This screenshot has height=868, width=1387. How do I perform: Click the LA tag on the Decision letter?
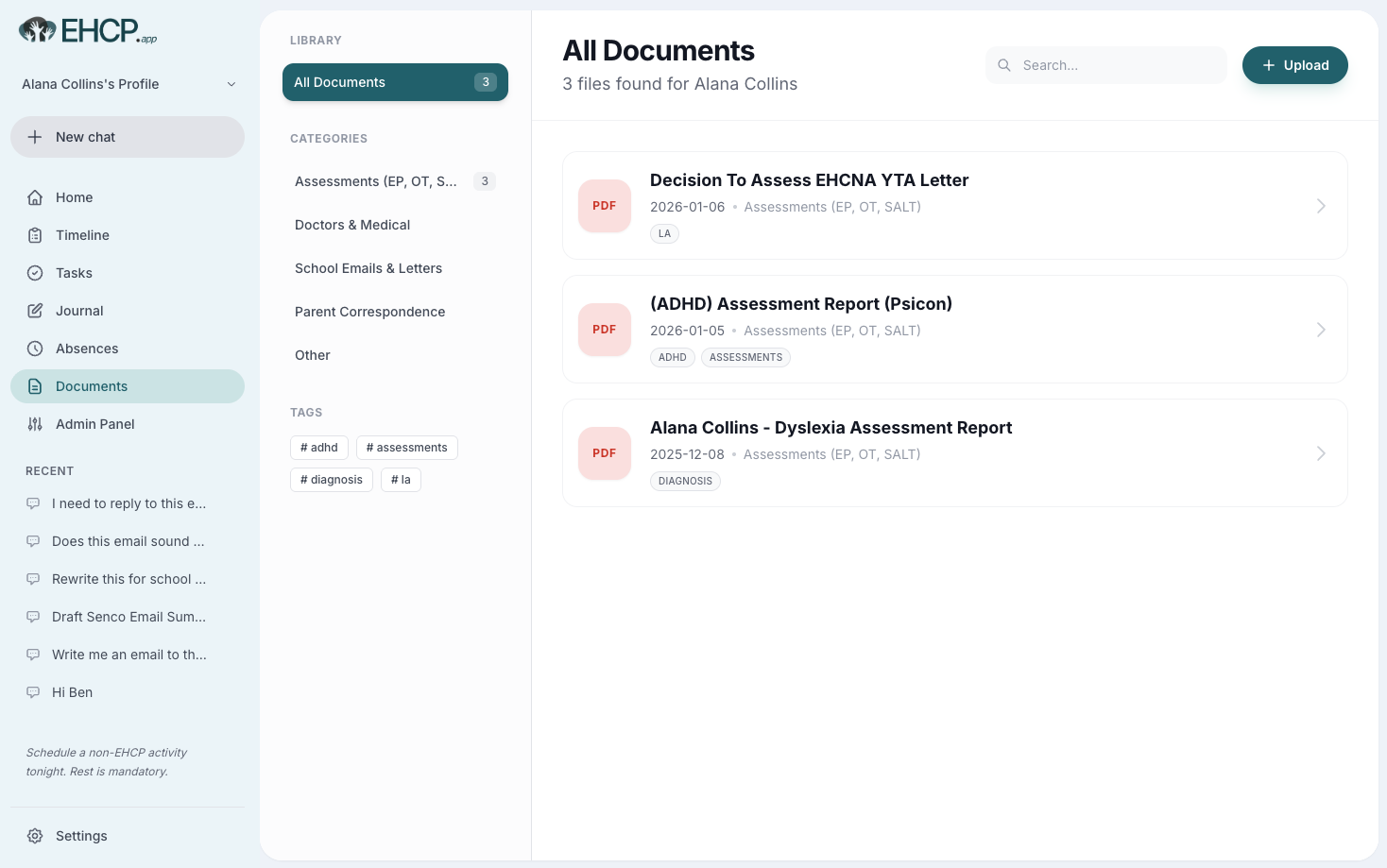coord(664,234)
